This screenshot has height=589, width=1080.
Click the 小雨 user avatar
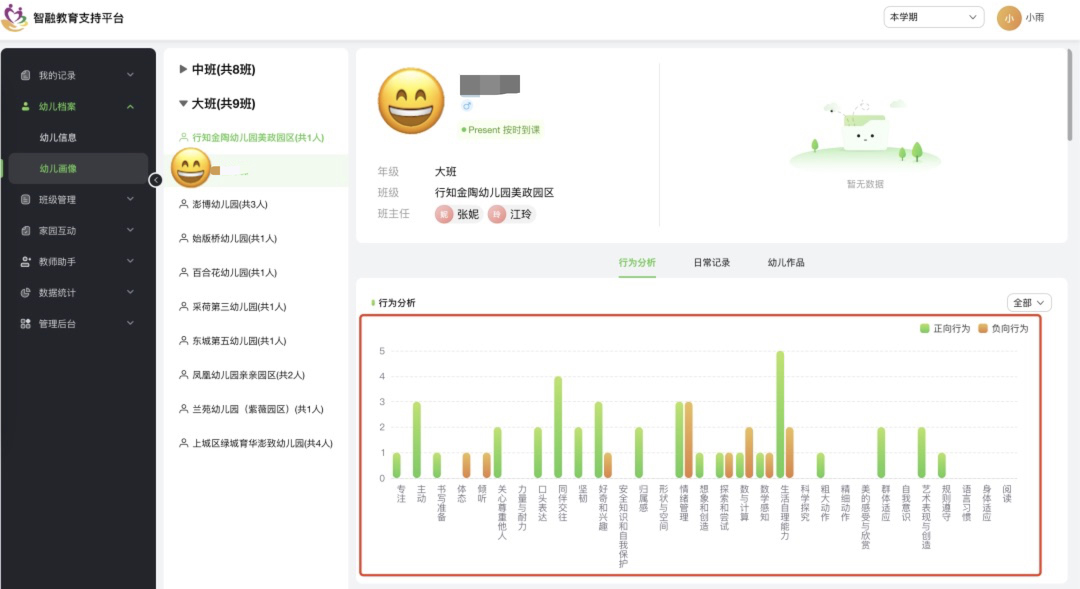1008,18
